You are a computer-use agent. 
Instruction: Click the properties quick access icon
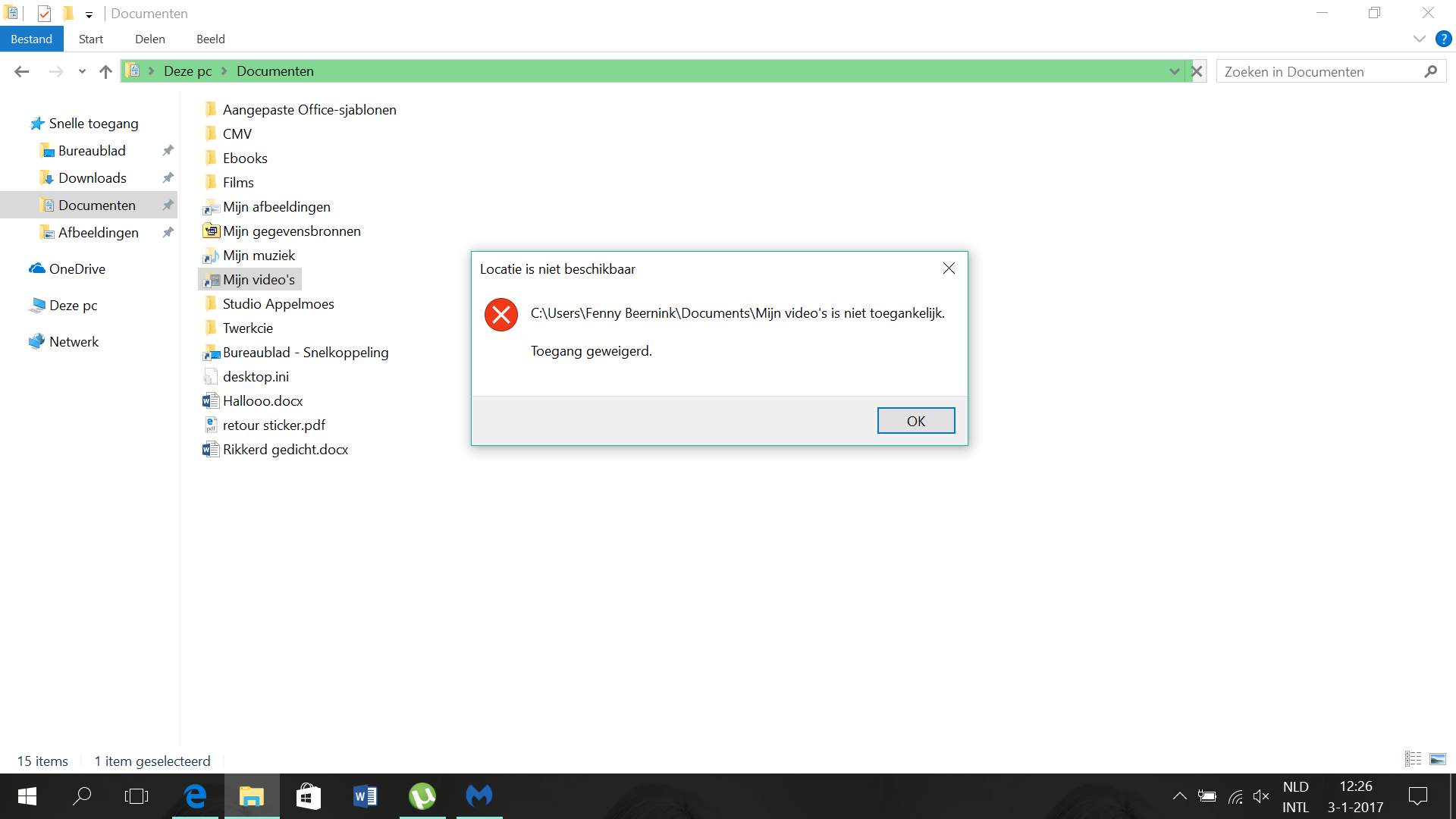coord(44,13)
